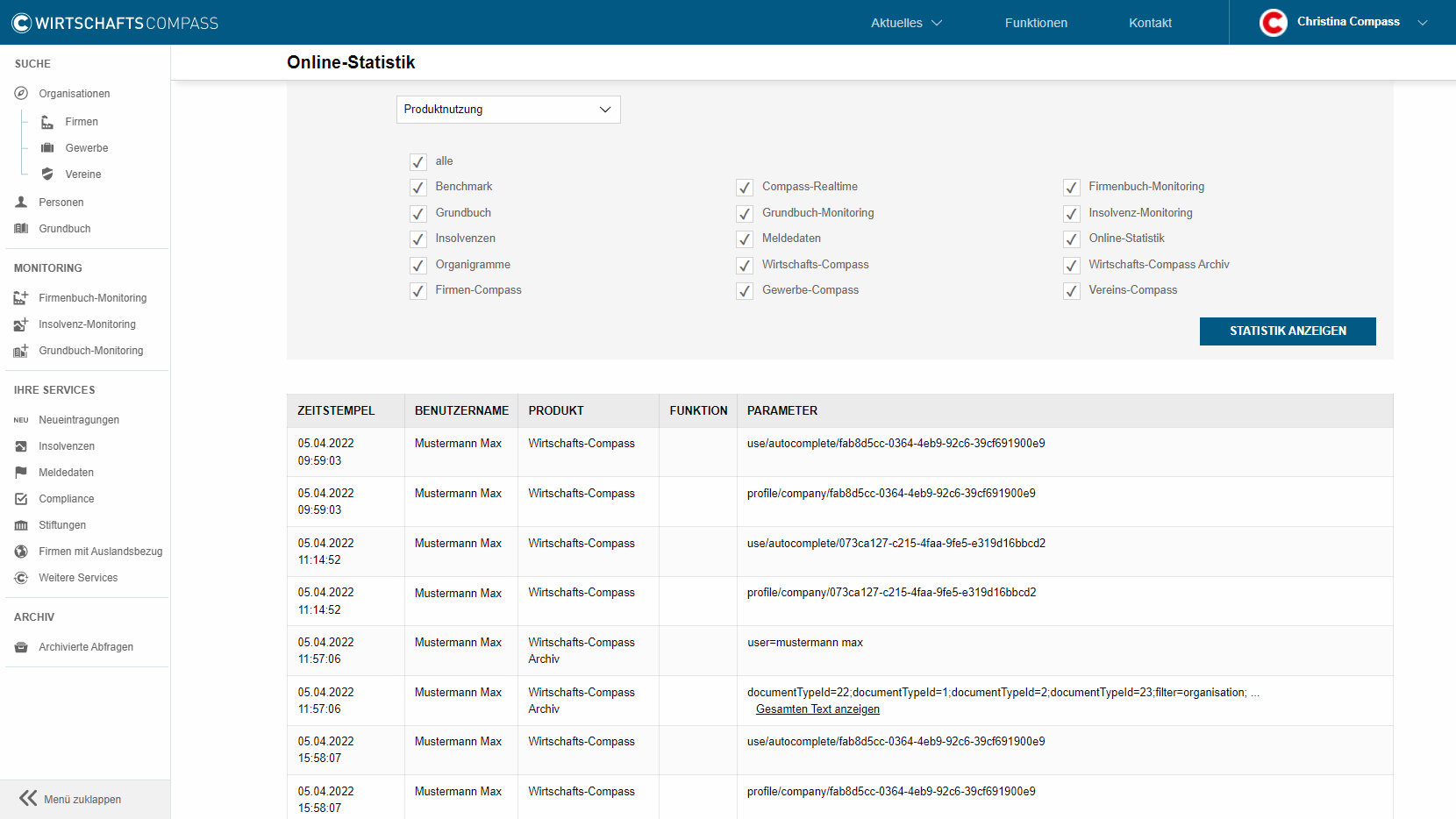Image resolution: width=1456 pixels, height=819 pixels.
Task: Click the Insolvenz-Monitoring sidebar icon
Action: click(21, 324)
